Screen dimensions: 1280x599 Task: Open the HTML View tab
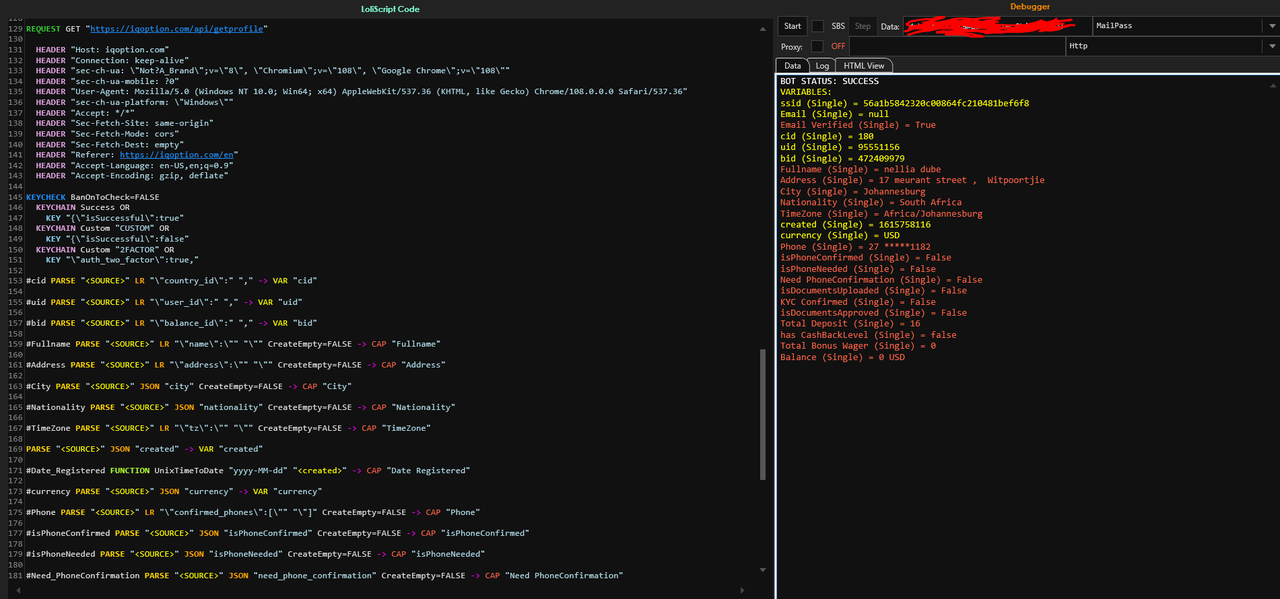(864, 65)
